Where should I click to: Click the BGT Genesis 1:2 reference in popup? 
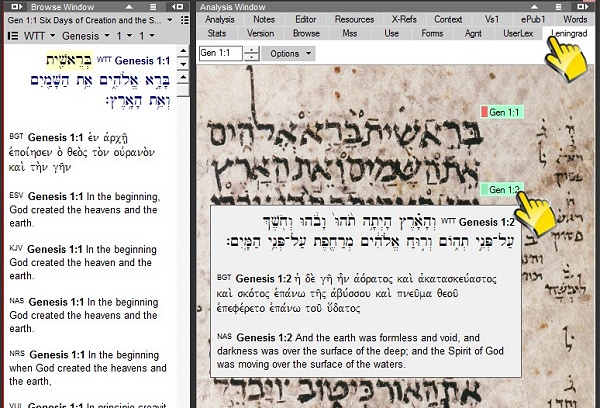[x=263, y=279]
